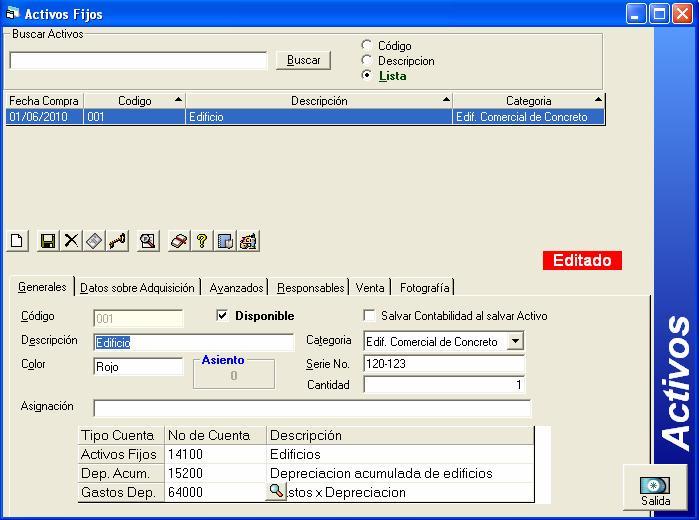Click account number 15200

click(x=215, y=473)
